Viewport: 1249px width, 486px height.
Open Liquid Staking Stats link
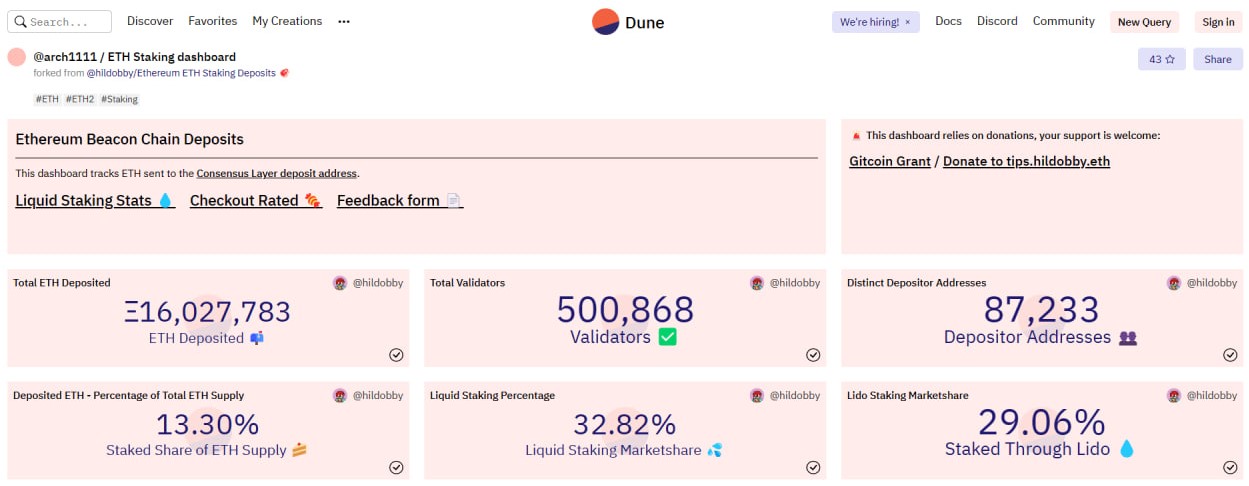[x=95, y=201]
